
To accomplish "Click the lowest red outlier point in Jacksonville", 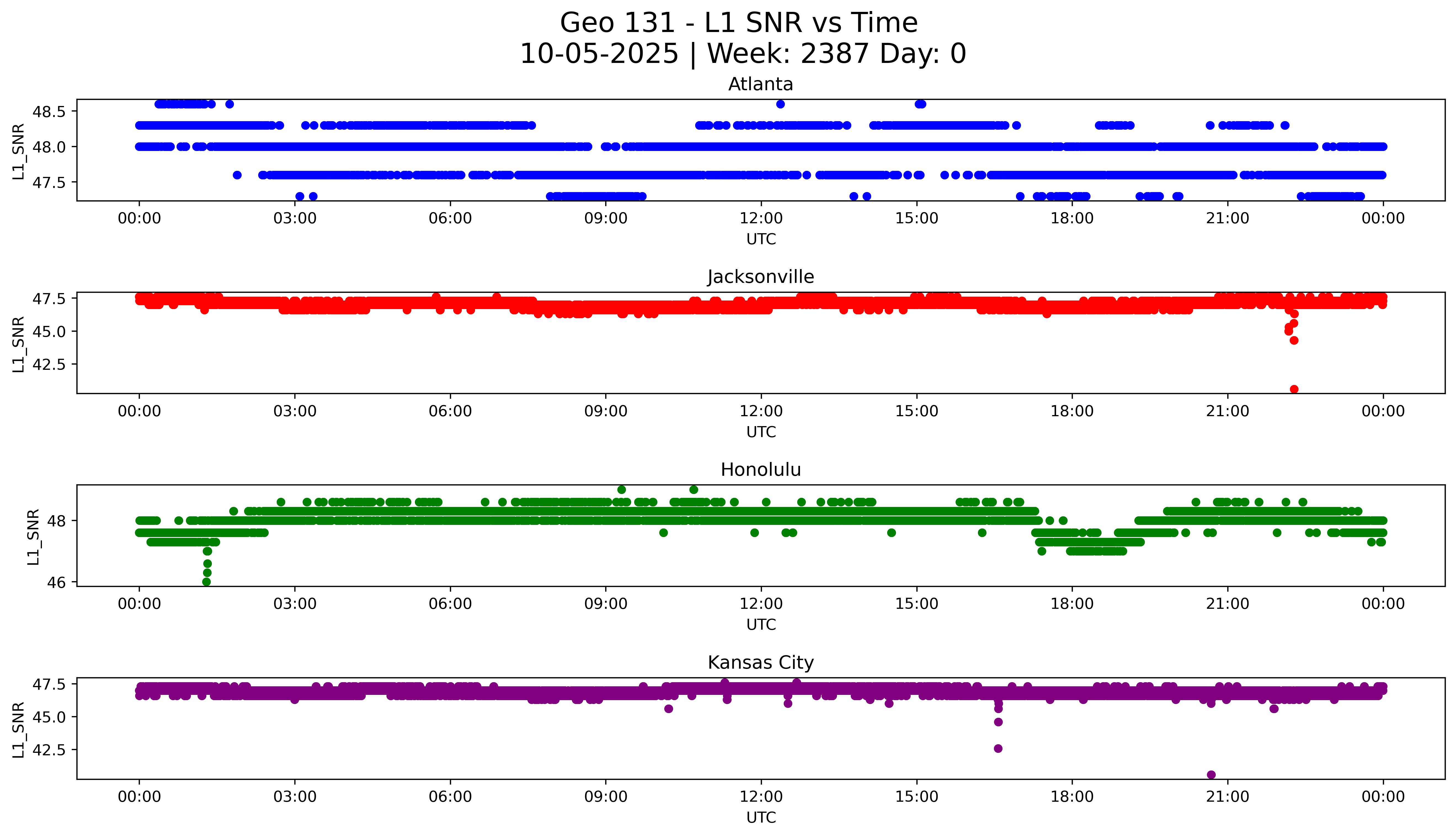I will [1294, 389].
